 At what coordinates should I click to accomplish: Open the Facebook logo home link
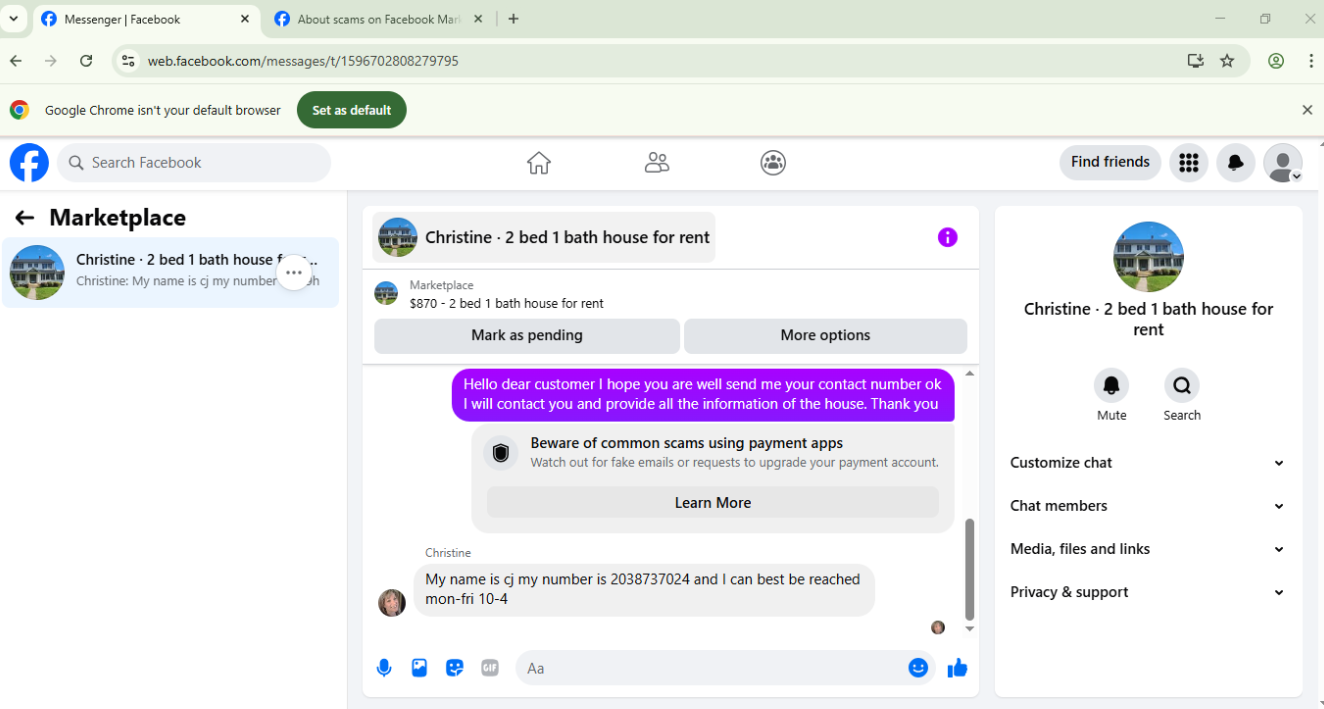29,162
